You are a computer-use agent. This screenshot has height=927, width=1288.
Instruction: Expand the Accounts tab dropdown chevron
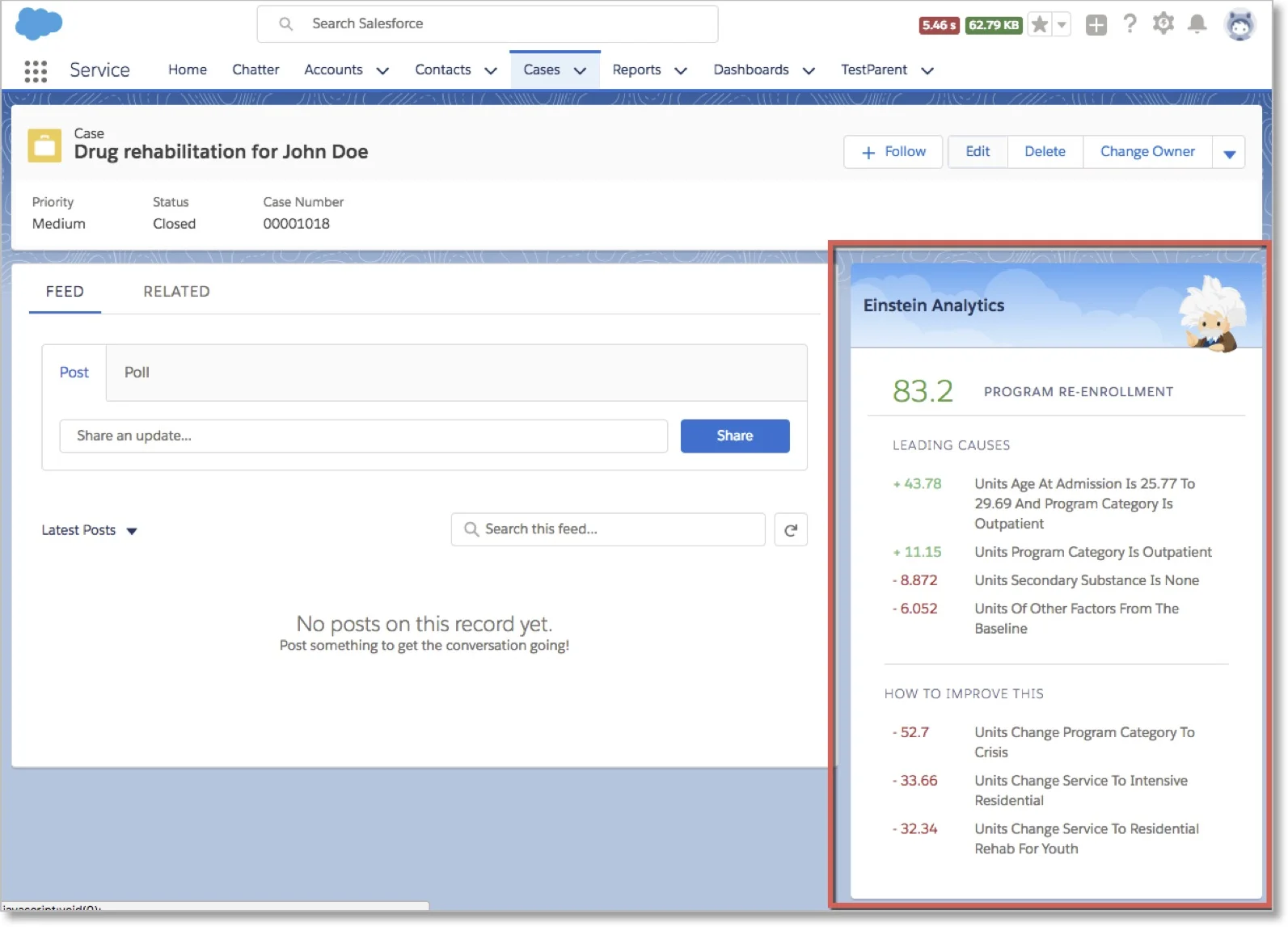coord(382,71)
